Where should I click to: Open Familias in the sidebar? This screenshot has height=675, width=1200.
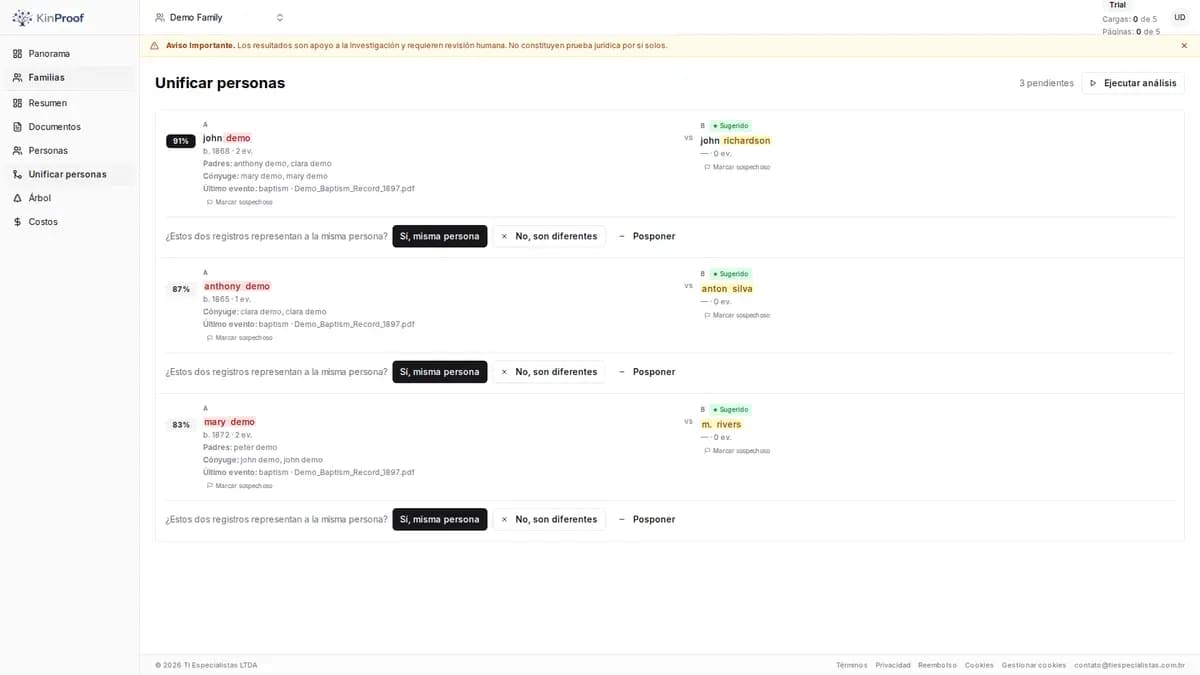70,77
